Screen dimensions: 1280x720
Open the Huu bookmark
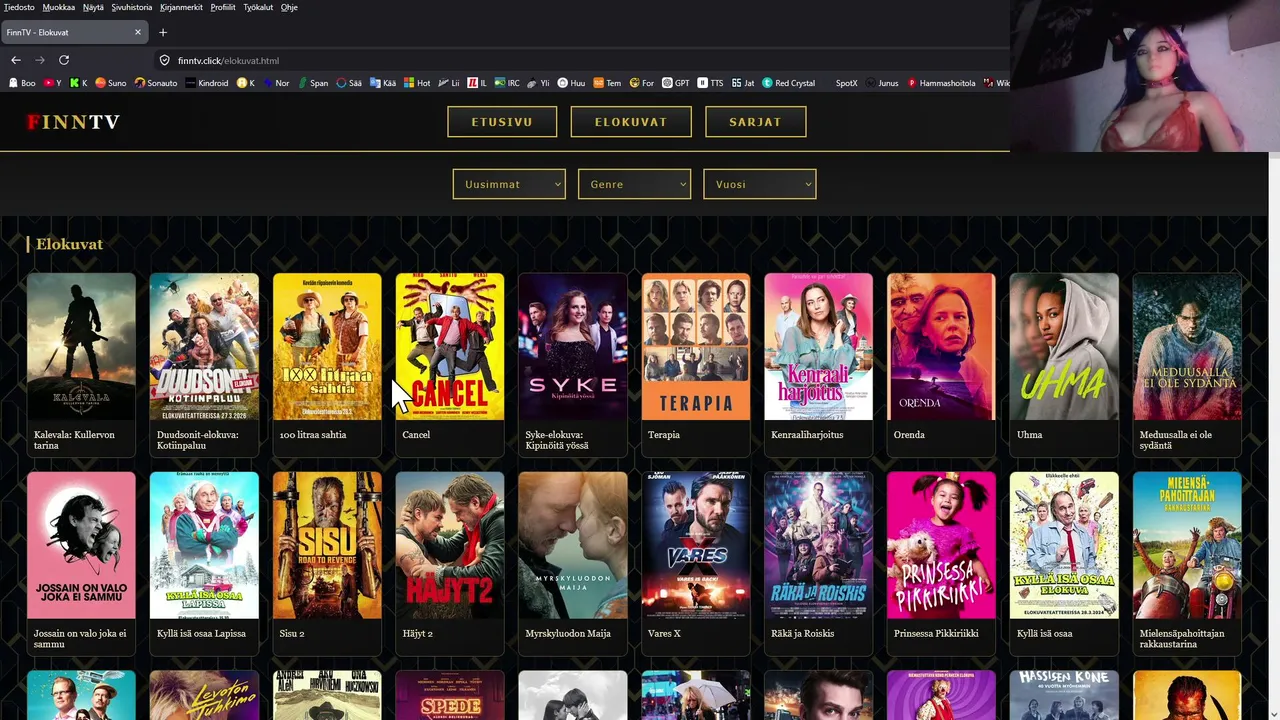click(571, 83)
